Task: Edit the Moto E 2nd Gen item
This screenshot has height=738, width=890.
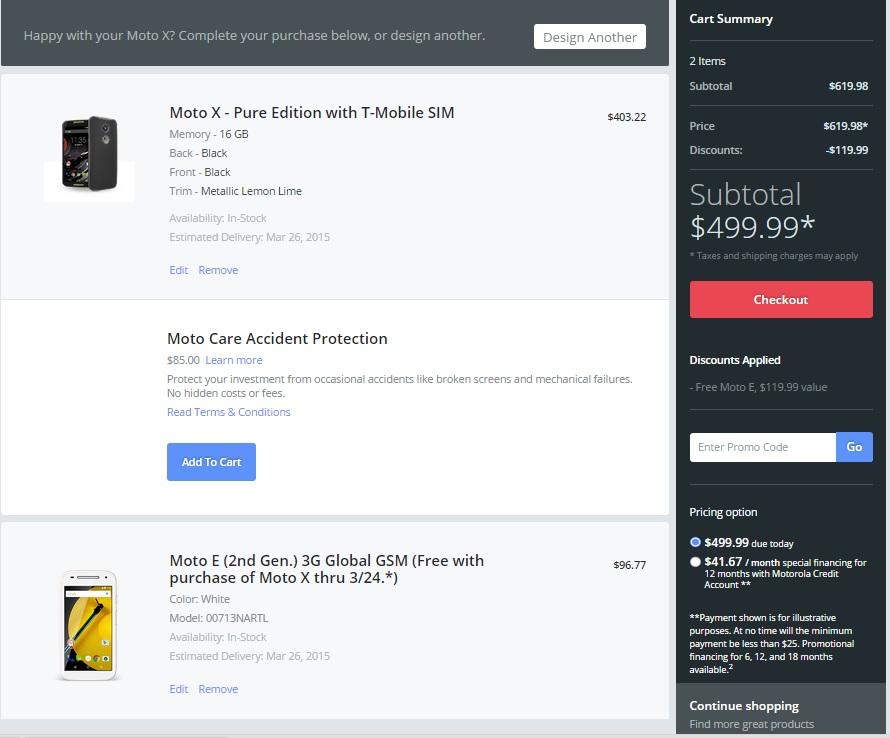Action: 179,689
